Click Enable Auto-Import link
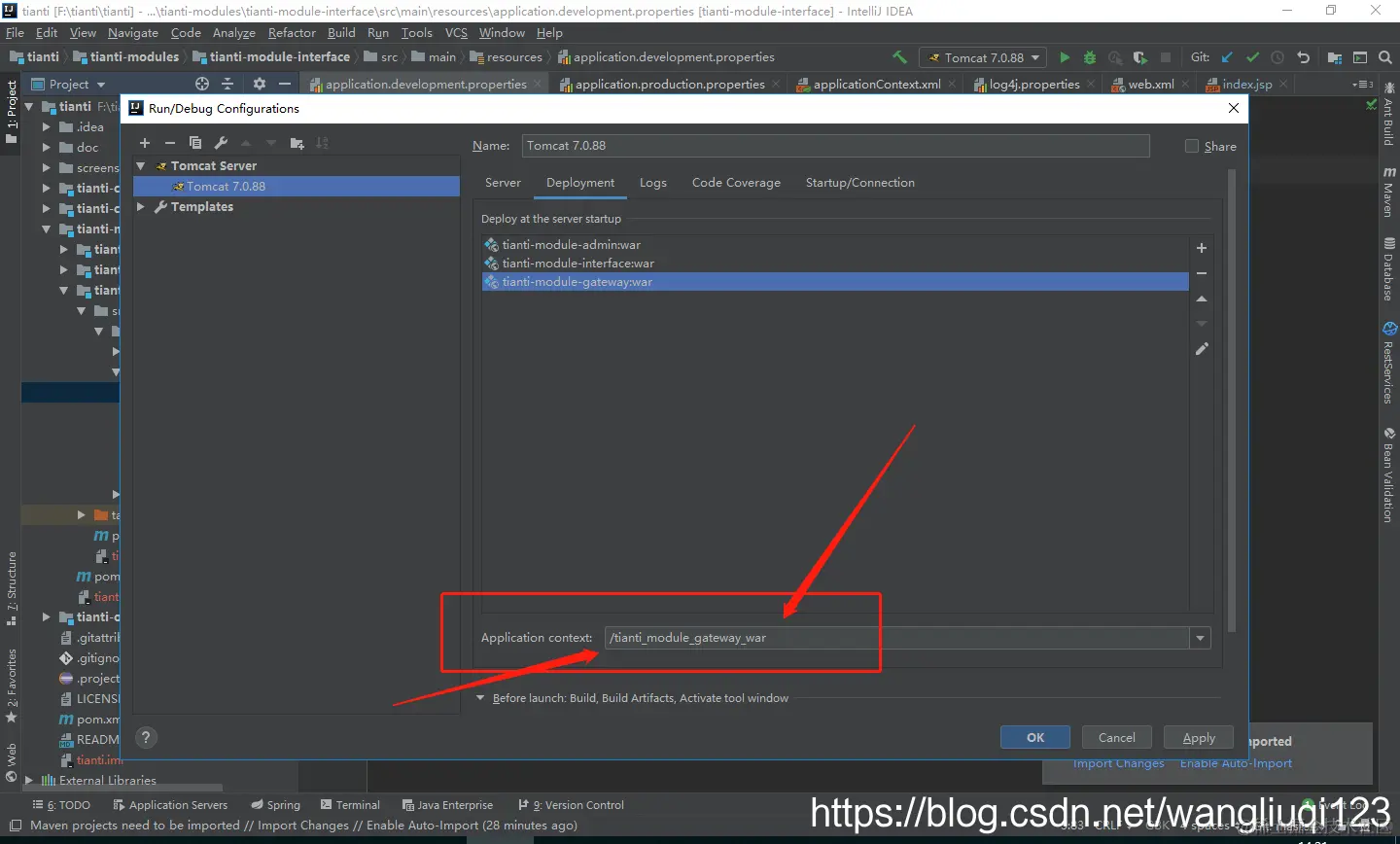Image resolution: width=1400 pixels, height=844 pixels. 1236,763
